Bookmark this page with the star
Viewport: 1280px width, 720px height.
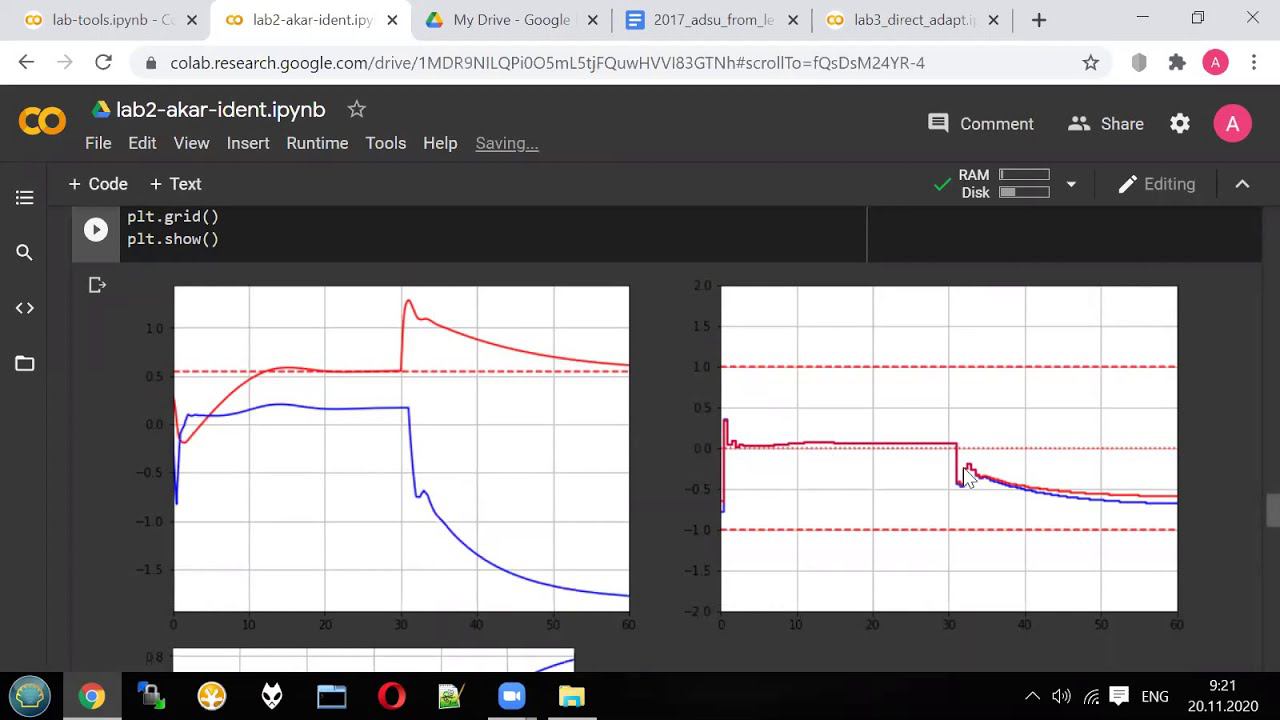click(x=1091, y=63)
